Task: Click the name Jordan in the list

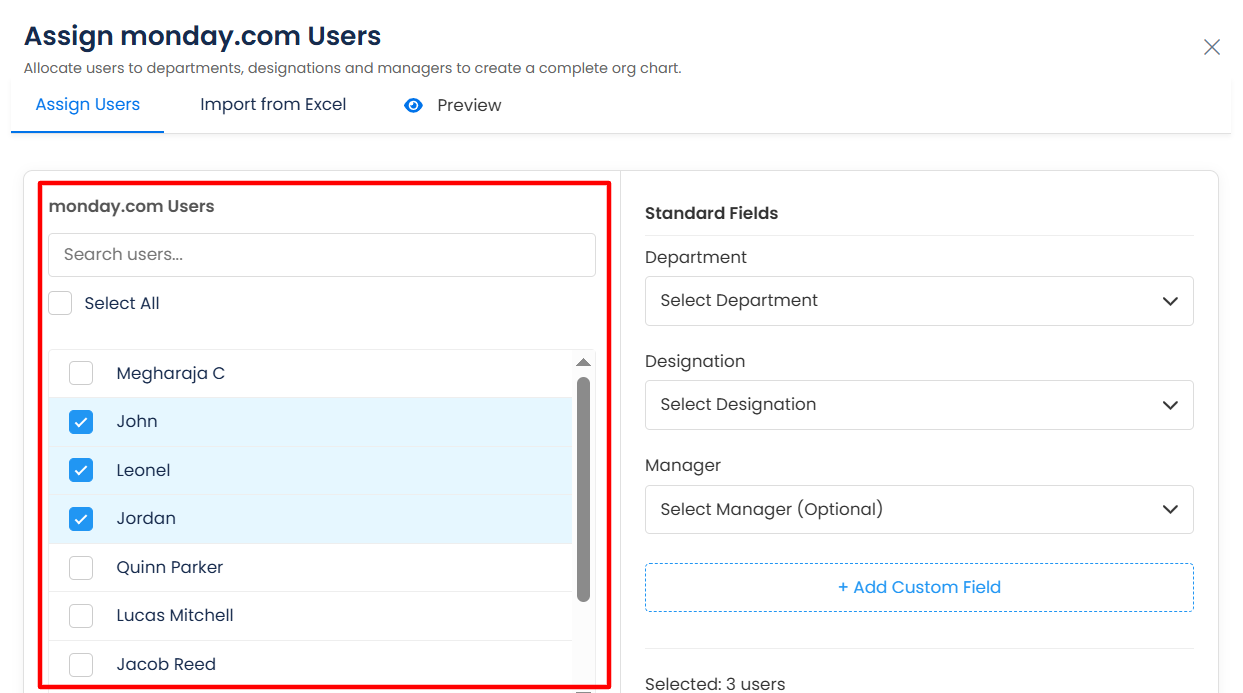Action: (146, 519)
